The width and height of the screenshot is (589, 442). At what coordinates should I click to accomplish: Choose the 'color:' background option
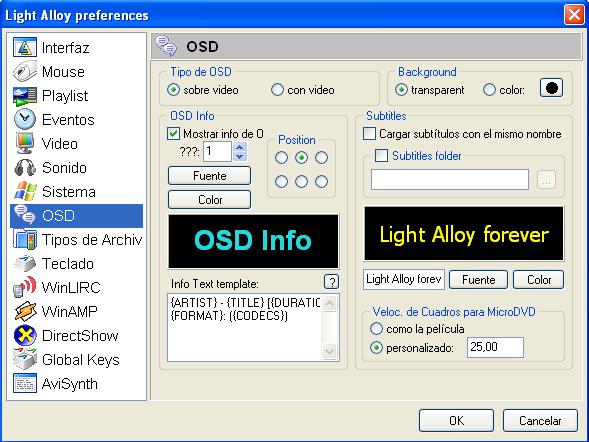coord(489,90)
